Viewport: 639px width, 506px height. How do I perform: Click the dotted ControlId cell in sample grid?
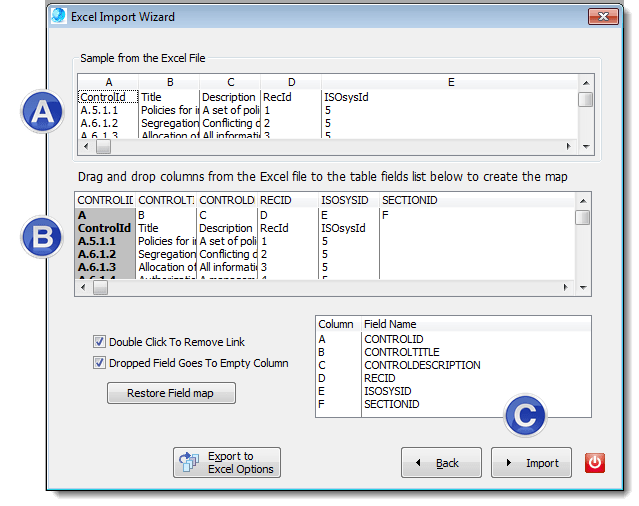[108, 97]
